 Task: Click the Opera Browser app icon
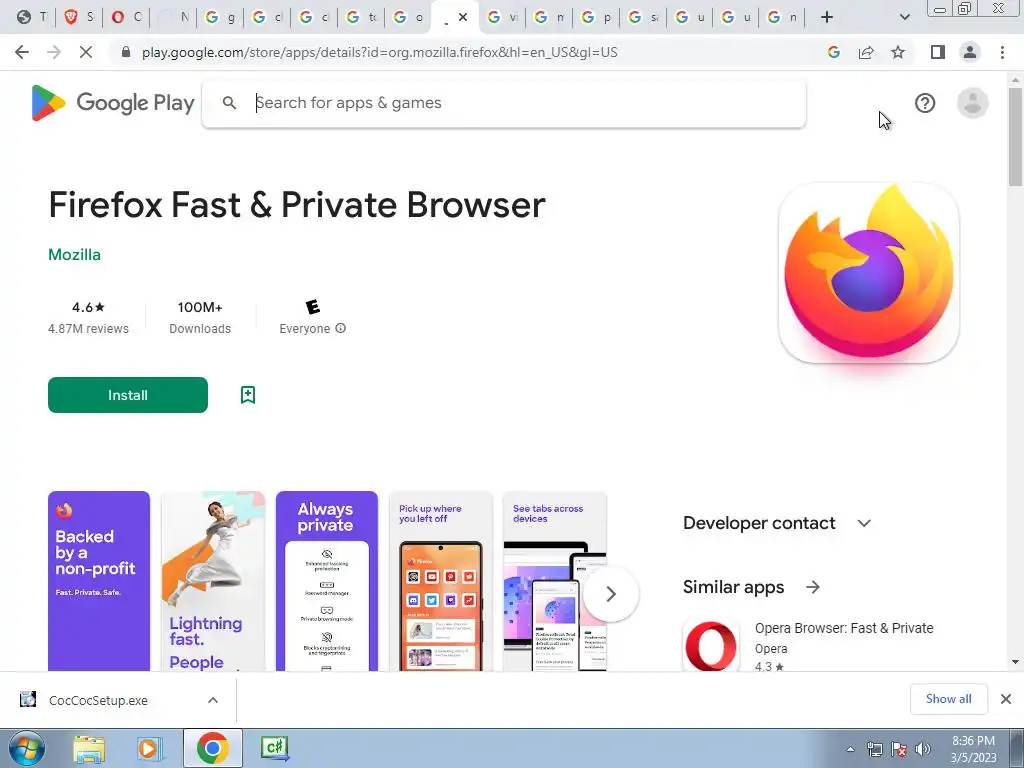[x=711, y=645]
